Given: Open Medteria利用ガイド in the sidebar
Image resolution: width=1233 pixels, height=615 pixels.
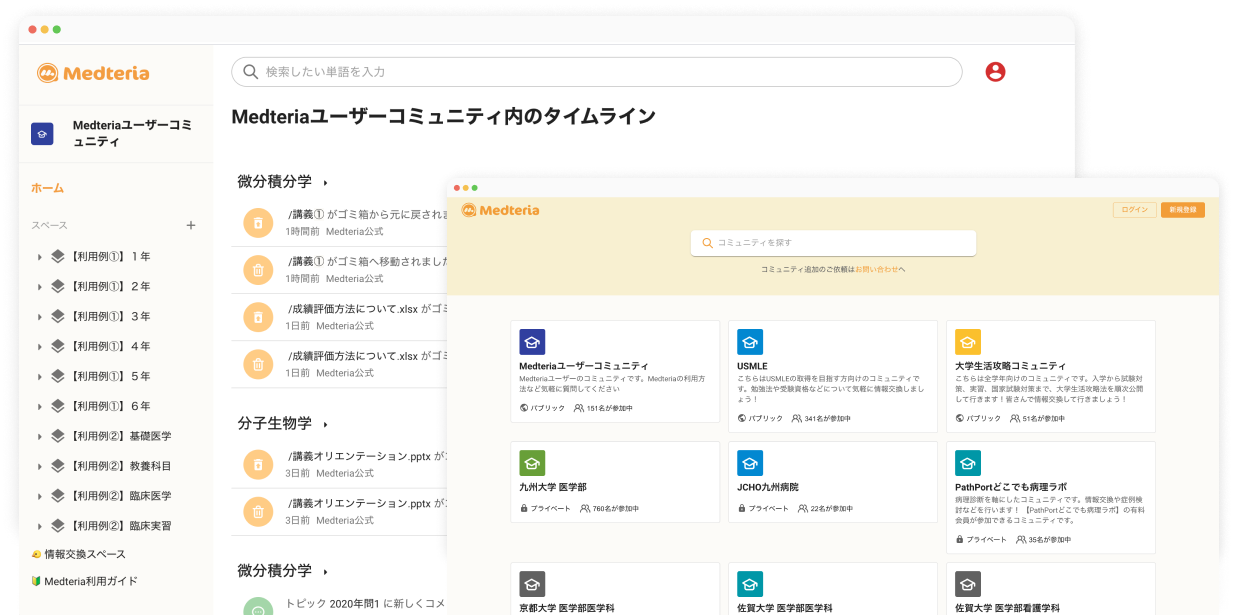Looking at the screenshot, I should (x=85, y=581).
